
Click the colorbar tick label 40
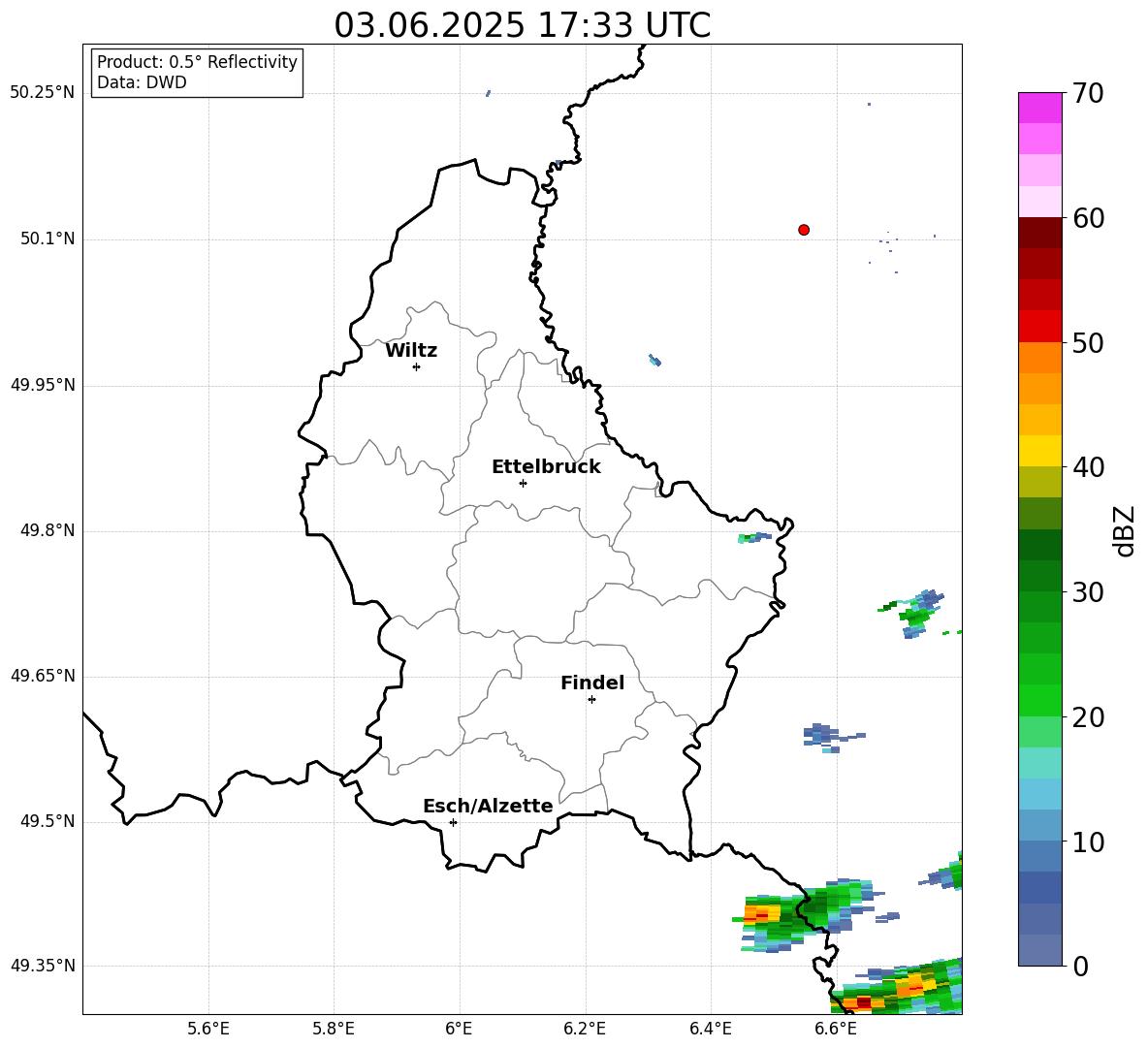tap(1088, 467)
